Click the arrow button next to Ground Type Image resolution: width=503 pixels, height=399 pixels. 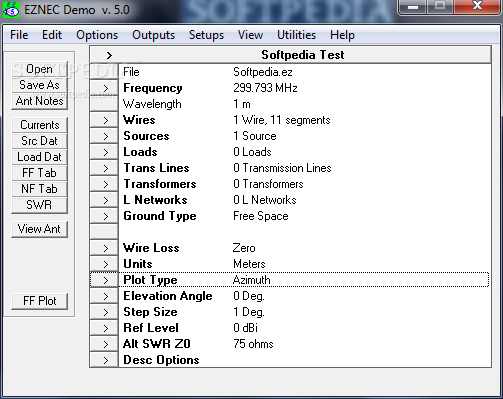tap(104, 216)
